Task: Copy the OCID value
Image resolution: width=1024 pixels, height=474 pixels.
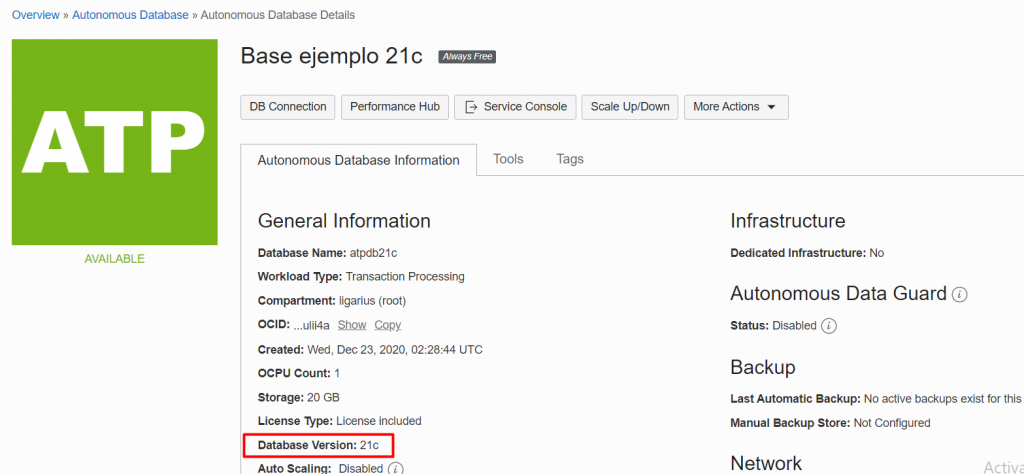Action: click(x=388, y=325)
